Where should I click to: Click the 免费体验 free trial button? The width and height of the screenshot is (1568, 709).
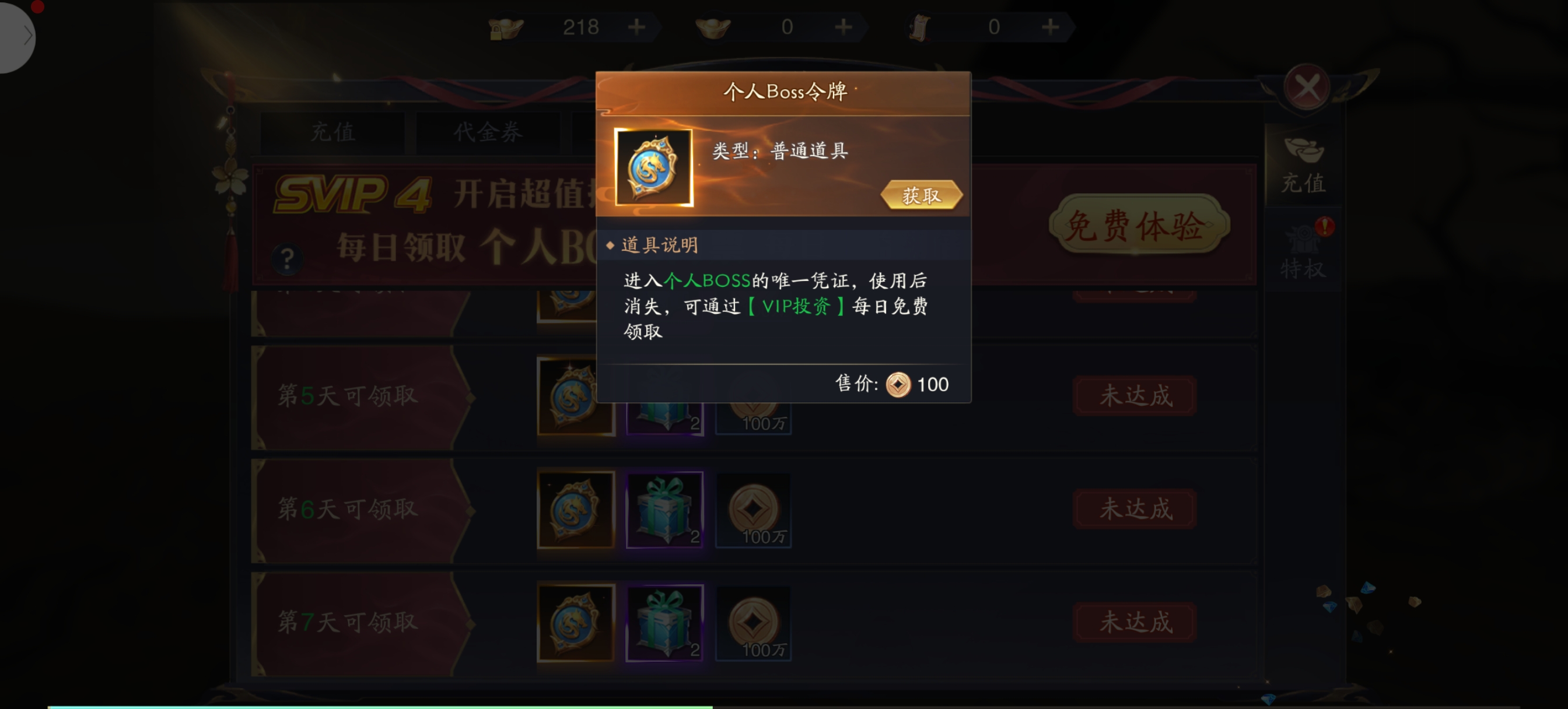[x=1138, y=226]
